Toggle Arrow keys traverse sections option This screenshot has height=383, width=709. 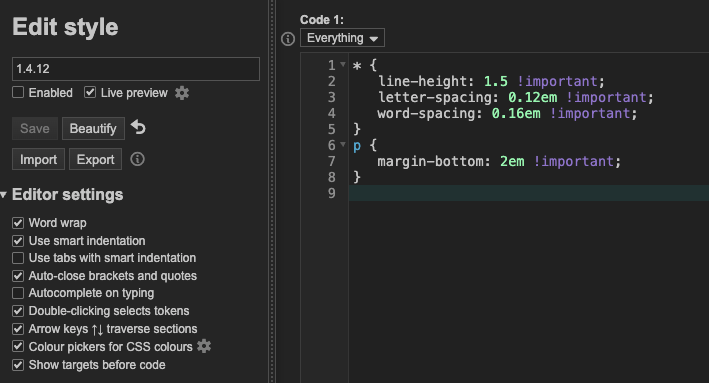[x=18, y=329]
